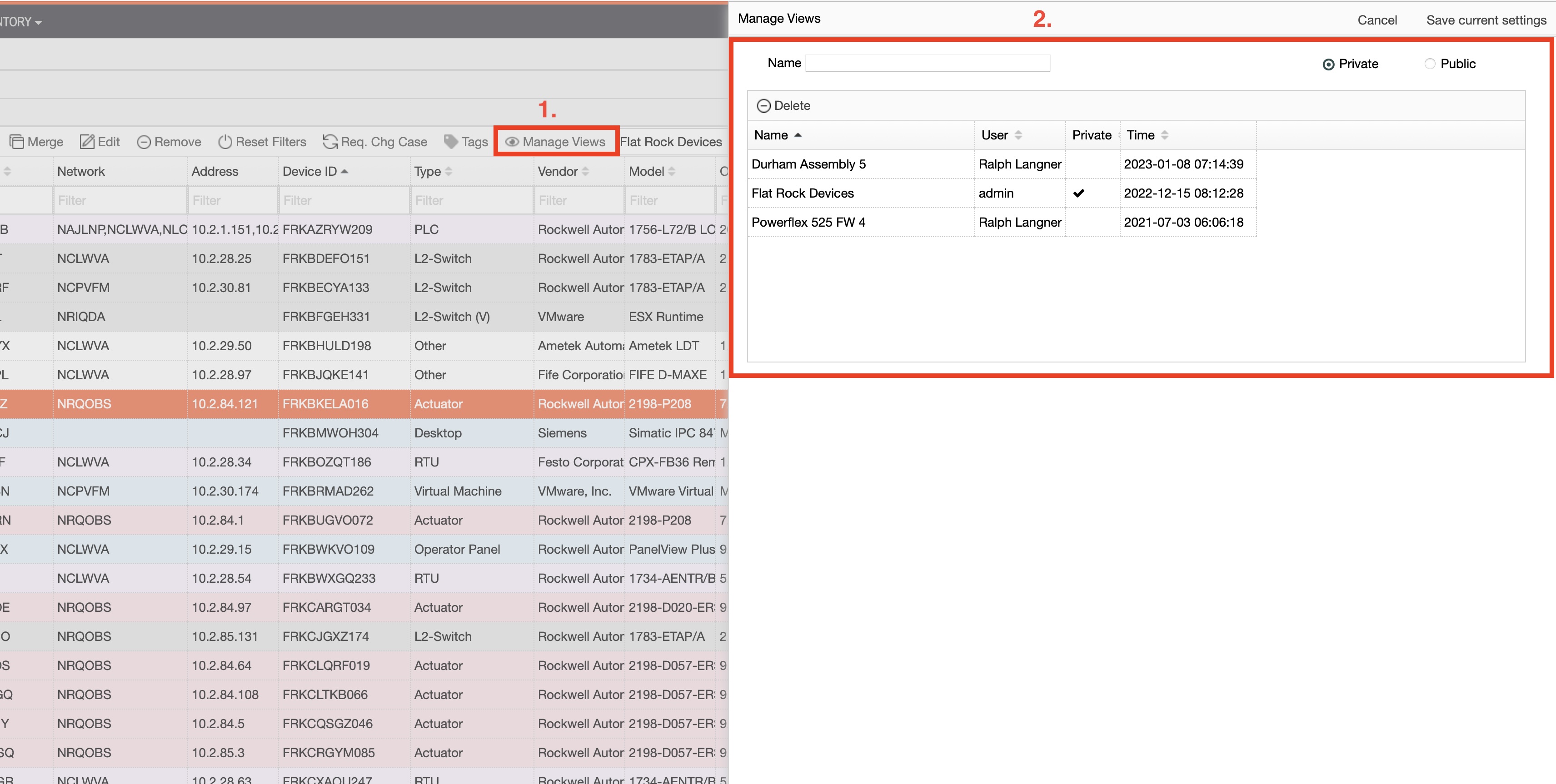
Task: Click the Remove minus icon
Action: click(144, 142)
